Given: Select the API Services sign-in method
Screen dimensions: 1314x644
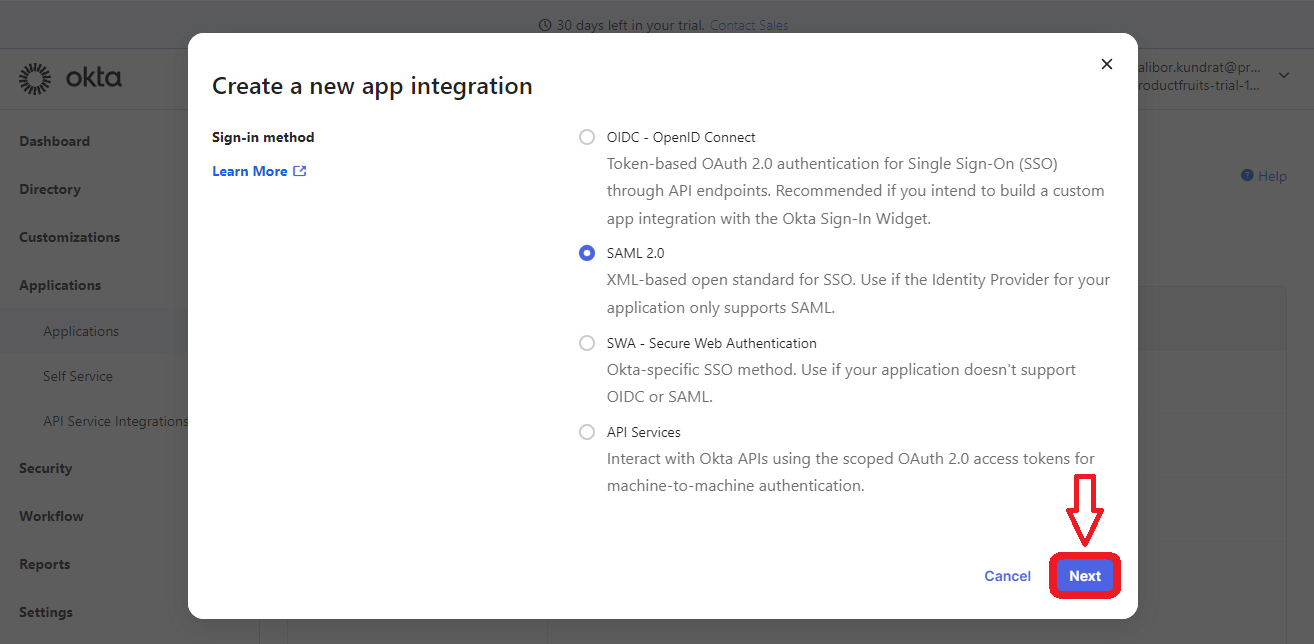Looking at the screenshot, I should 587,431.
